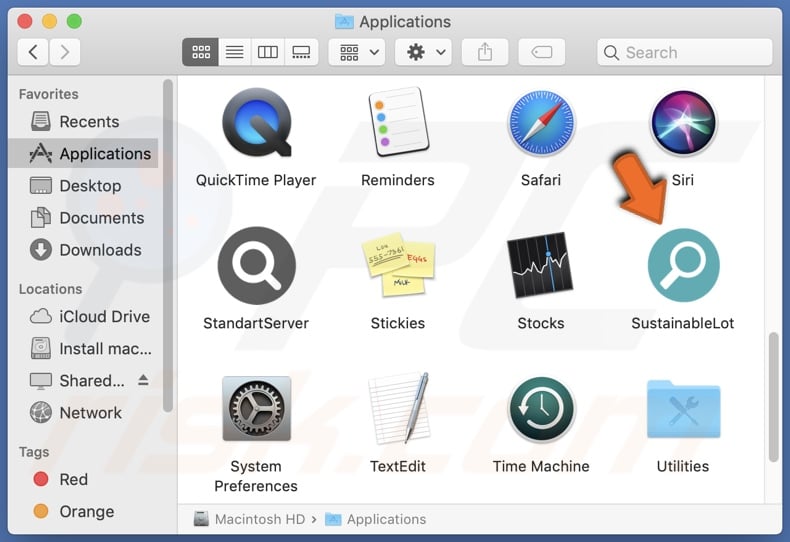Go back with the left chevron
Viewport: 790px width, 542px height.
point(33,52)
